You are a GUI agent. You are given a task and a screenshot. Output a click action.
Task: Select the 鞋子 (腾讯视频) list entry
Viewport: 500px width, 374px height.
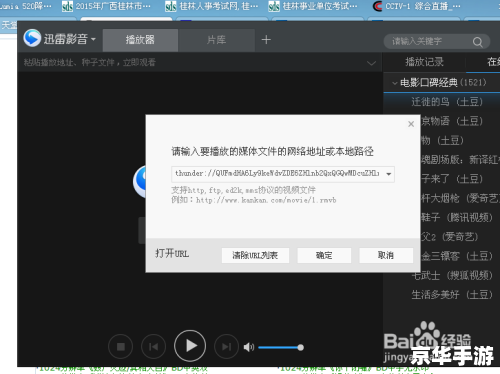tap(457, 217)
